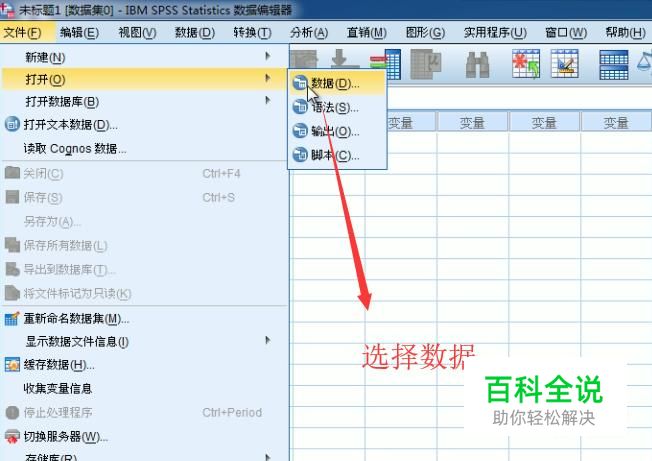Expand Display Data File Information (显示数据文件信息) submenu
Image resolution: width=652 pixels, height=461 pixels.
click(x=143, y=341)
